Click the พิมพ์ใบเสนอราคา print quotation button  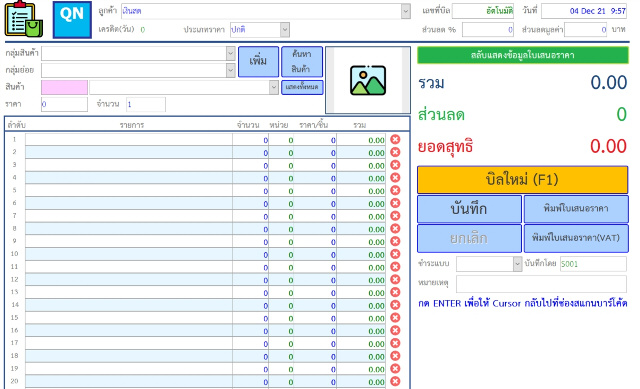tap(576, 209)
